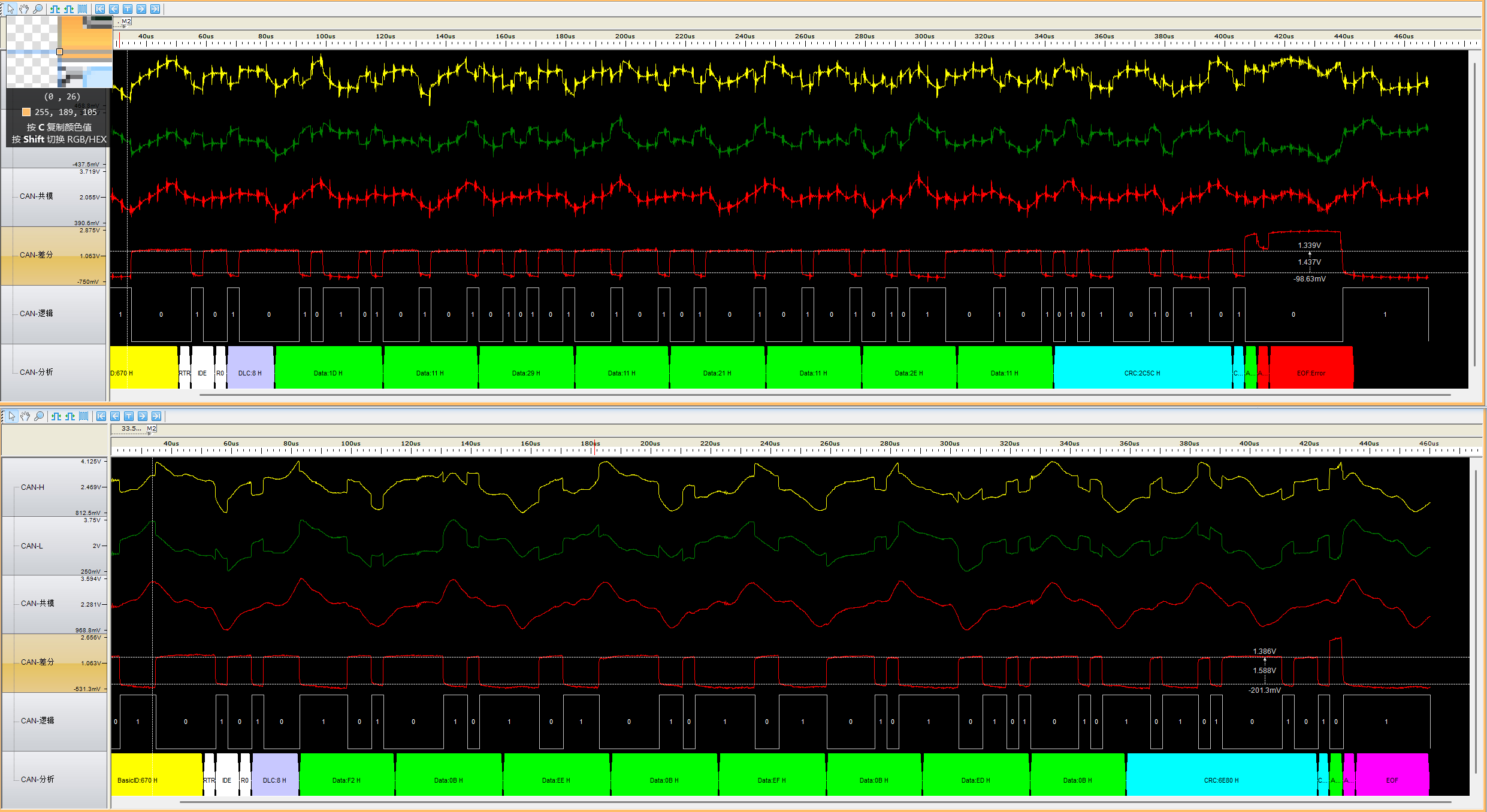The image size is (1487, 812).
Task: Click the upper panel horizontal scrollbar
Action: tap(824, 395)
